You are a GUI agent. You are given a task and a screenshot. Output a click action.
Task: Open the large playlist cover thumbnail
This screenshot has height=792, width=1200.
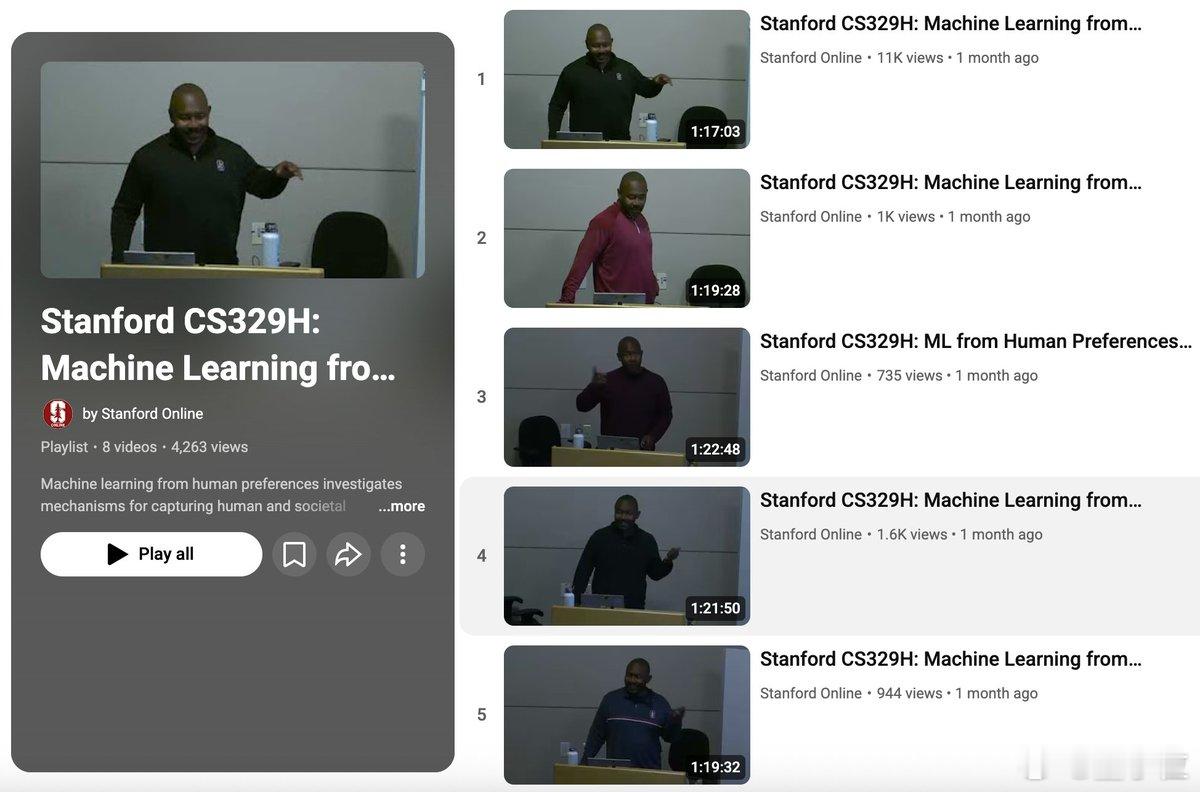pyautogui.click(x=233, y=170)
